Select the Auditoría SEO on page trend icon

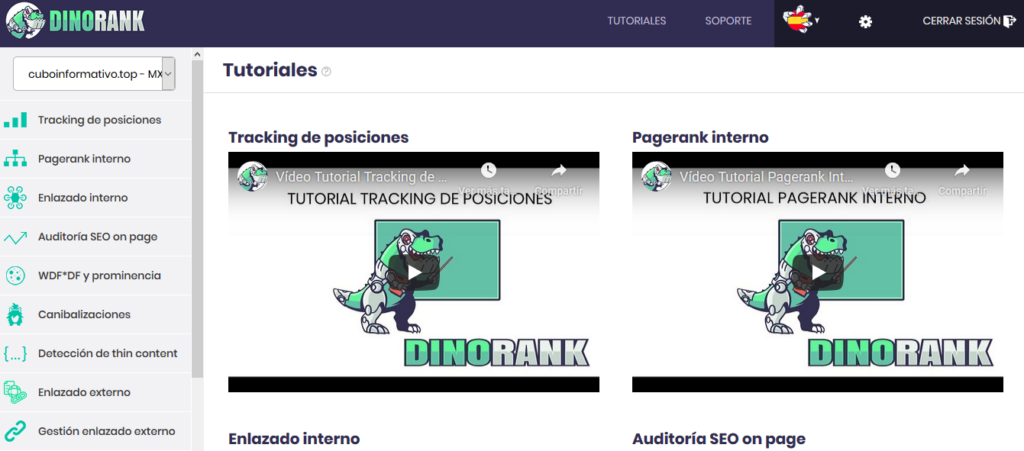(15, 237)
